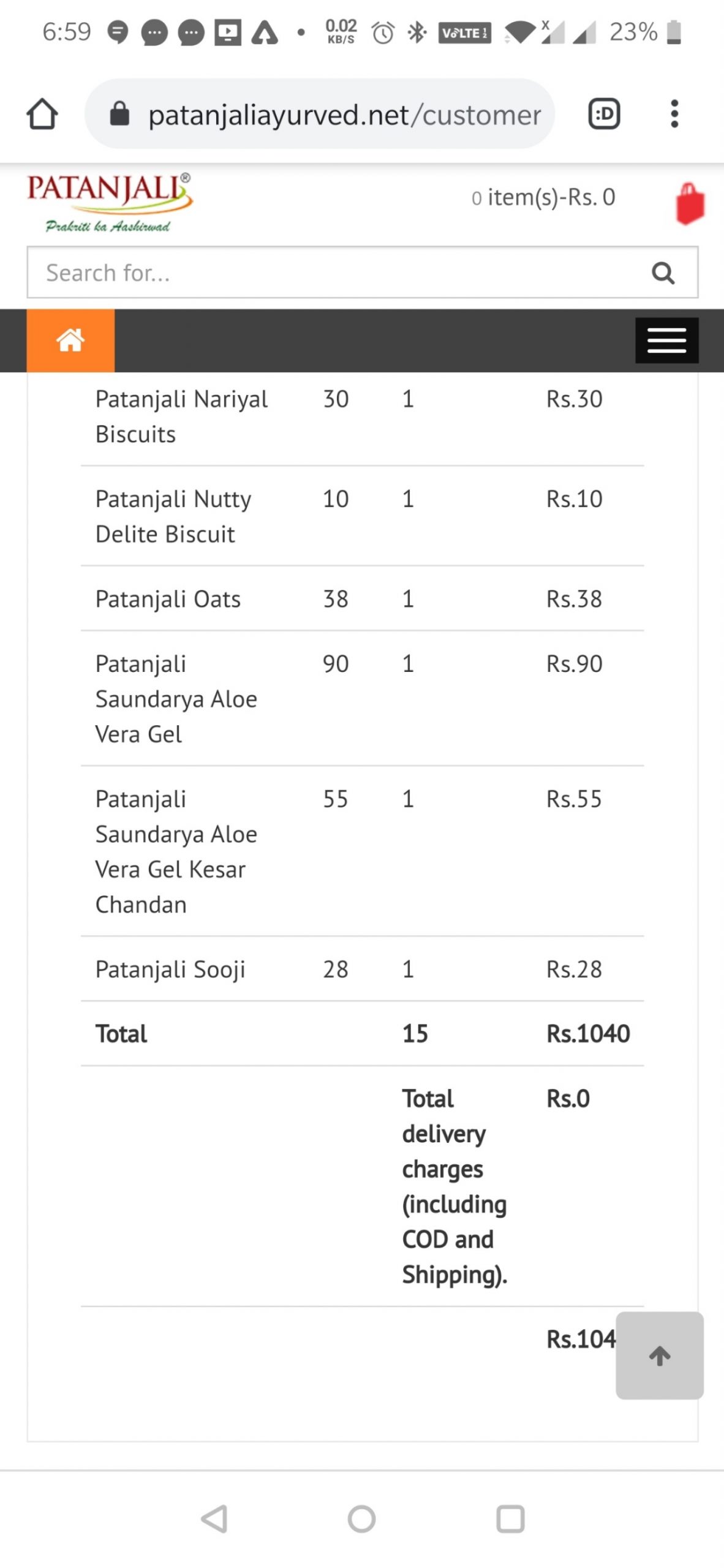Open Android recent apps square
724x1568 pixels.
coord(510,1518)
